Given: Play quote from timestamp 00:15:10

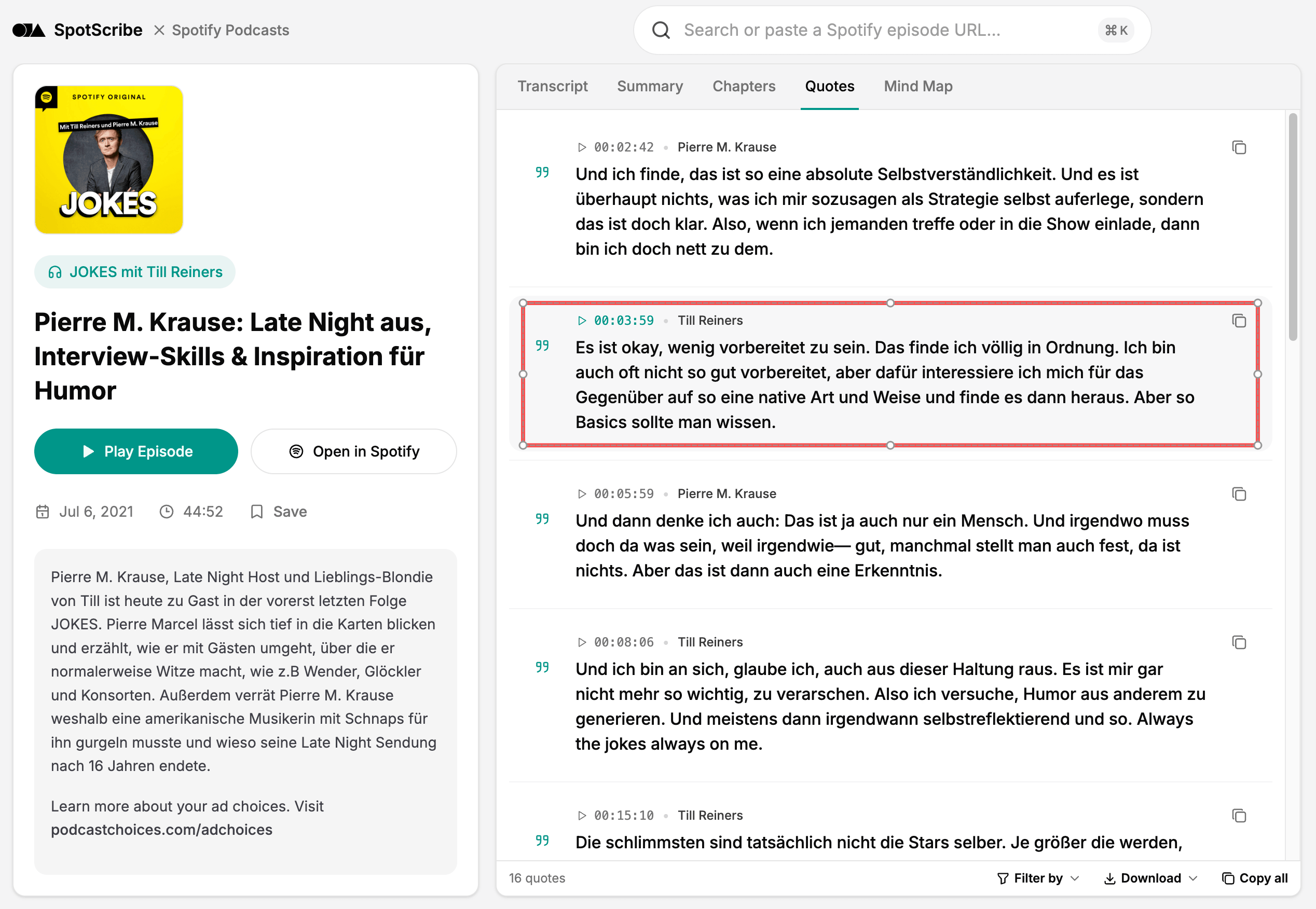Looking at the screenshot, I should (x=615, y=816).
